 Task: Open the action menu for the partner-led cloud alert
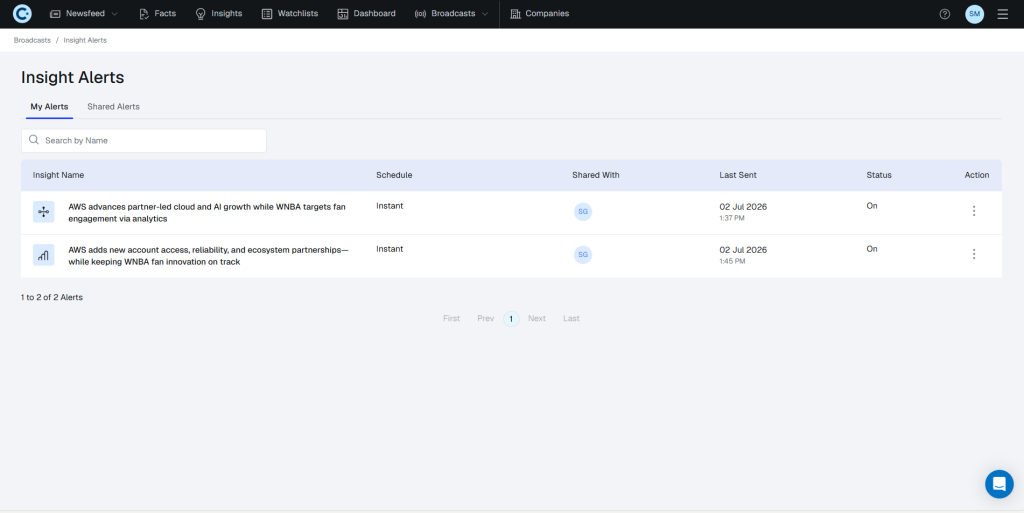coord(974,211)
